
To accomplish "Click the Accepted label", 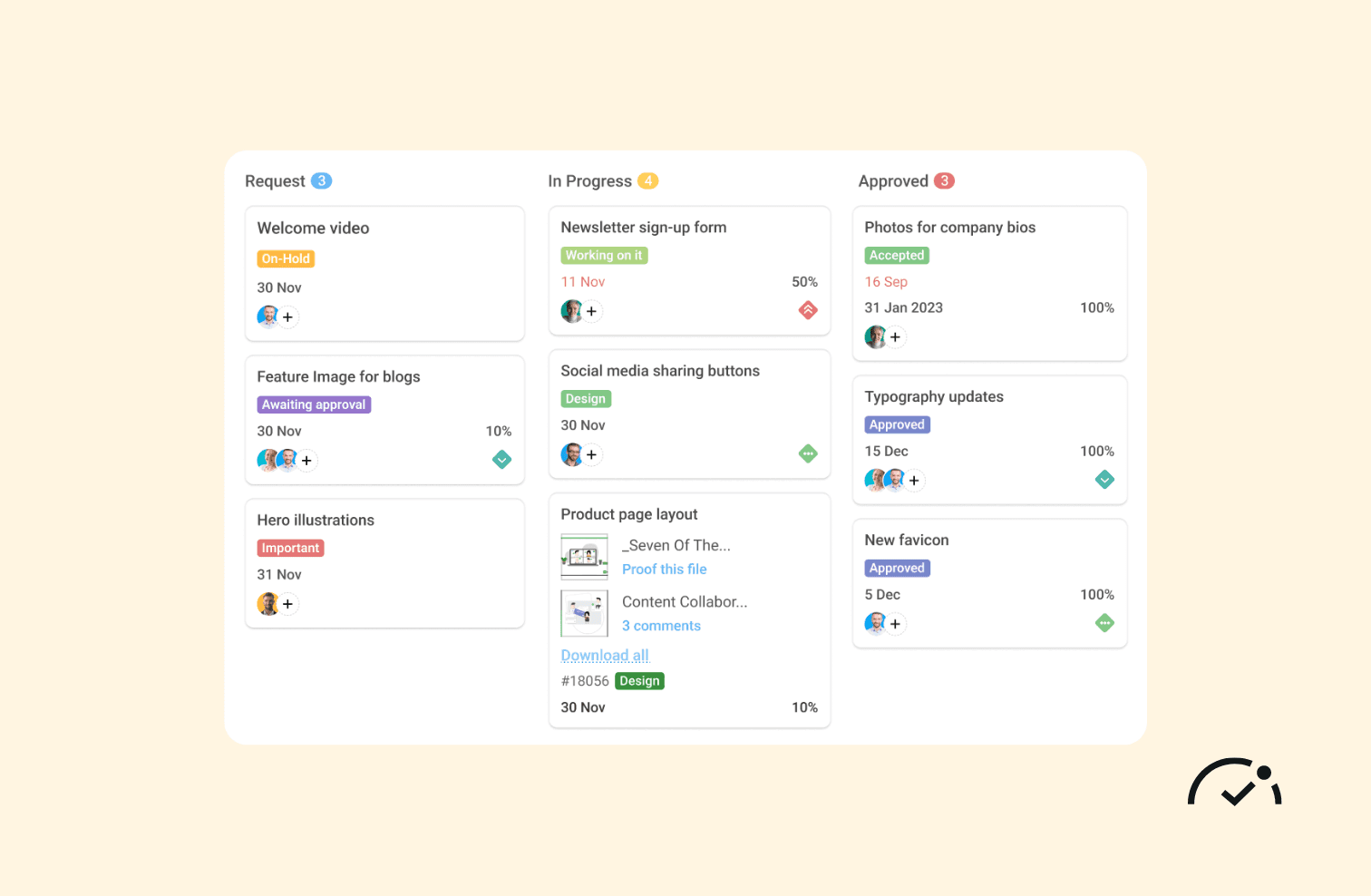I will (x=897, y=256).
